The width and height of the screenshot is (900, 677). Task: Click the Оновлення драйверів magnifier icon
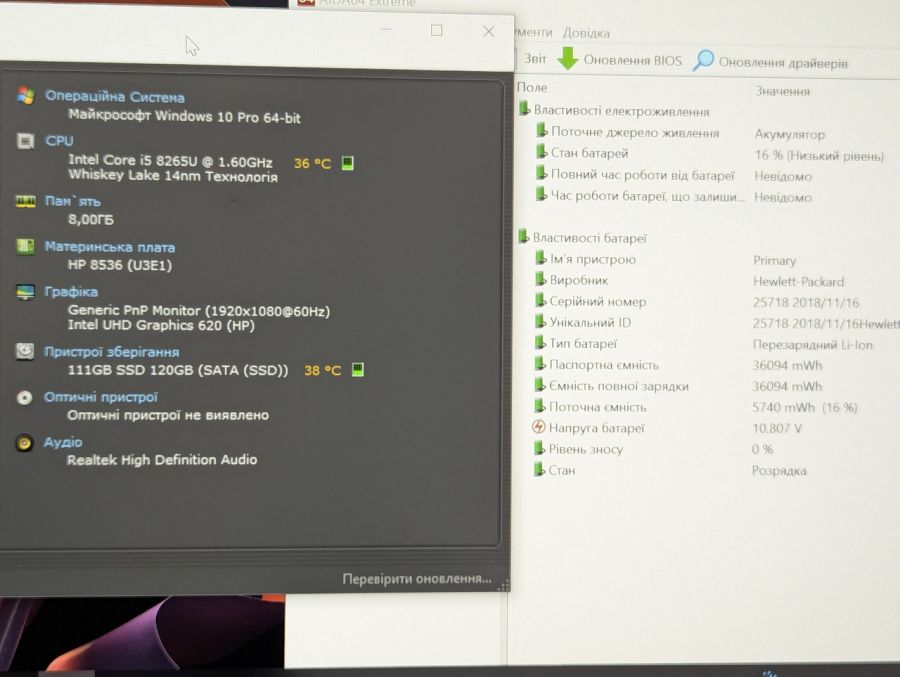[x=703, y=60]
